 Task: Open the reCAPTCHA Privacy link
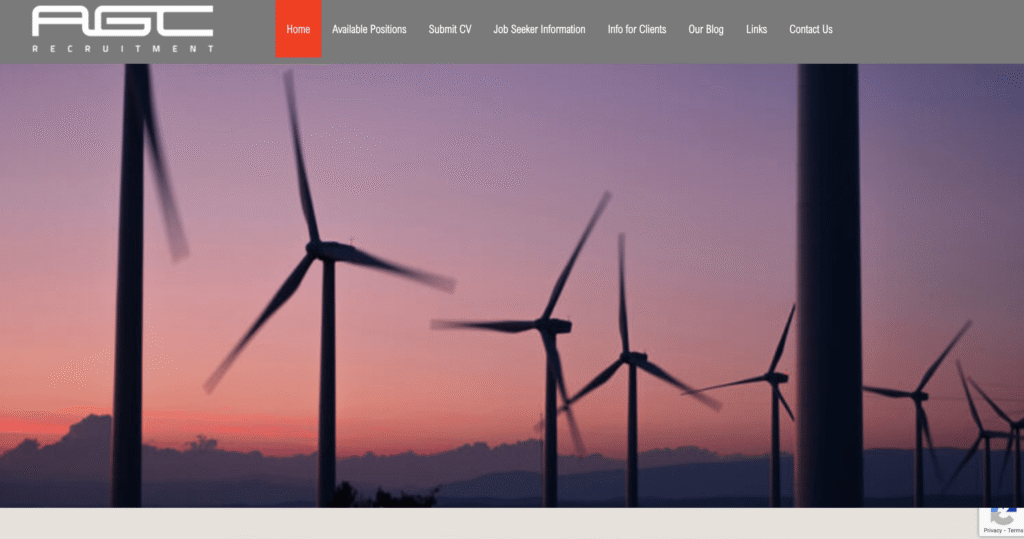click(x=993, y=530)
